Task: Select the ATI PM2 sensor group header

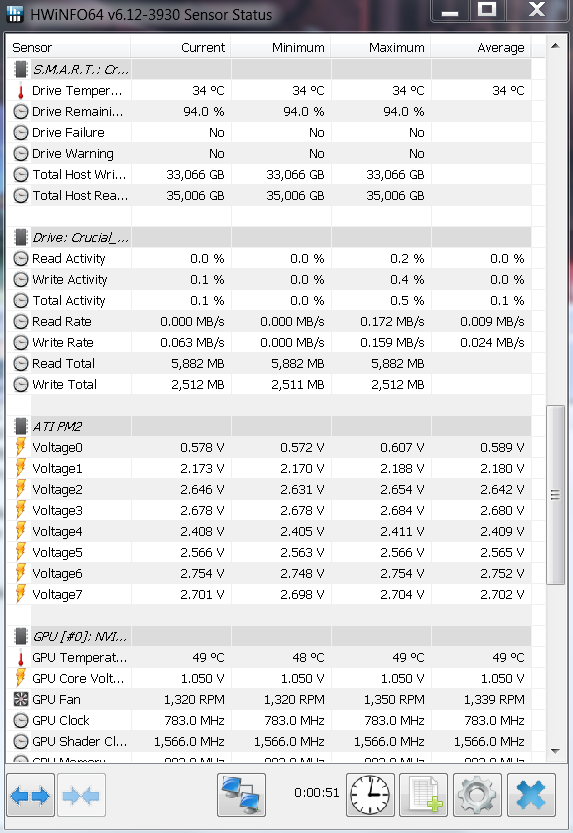Action: (269, 426)
